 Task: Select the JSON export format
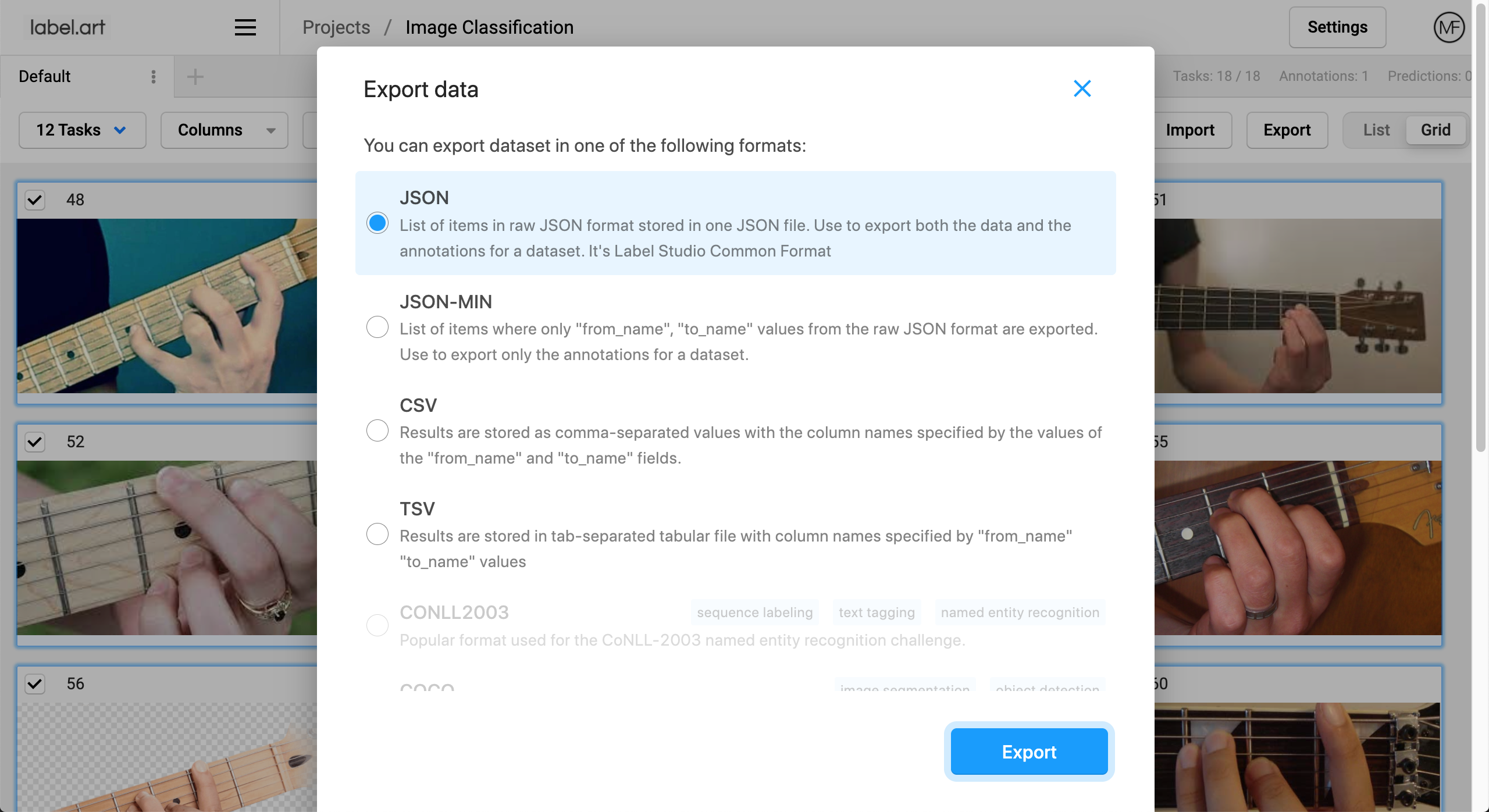tap(377, 223)
